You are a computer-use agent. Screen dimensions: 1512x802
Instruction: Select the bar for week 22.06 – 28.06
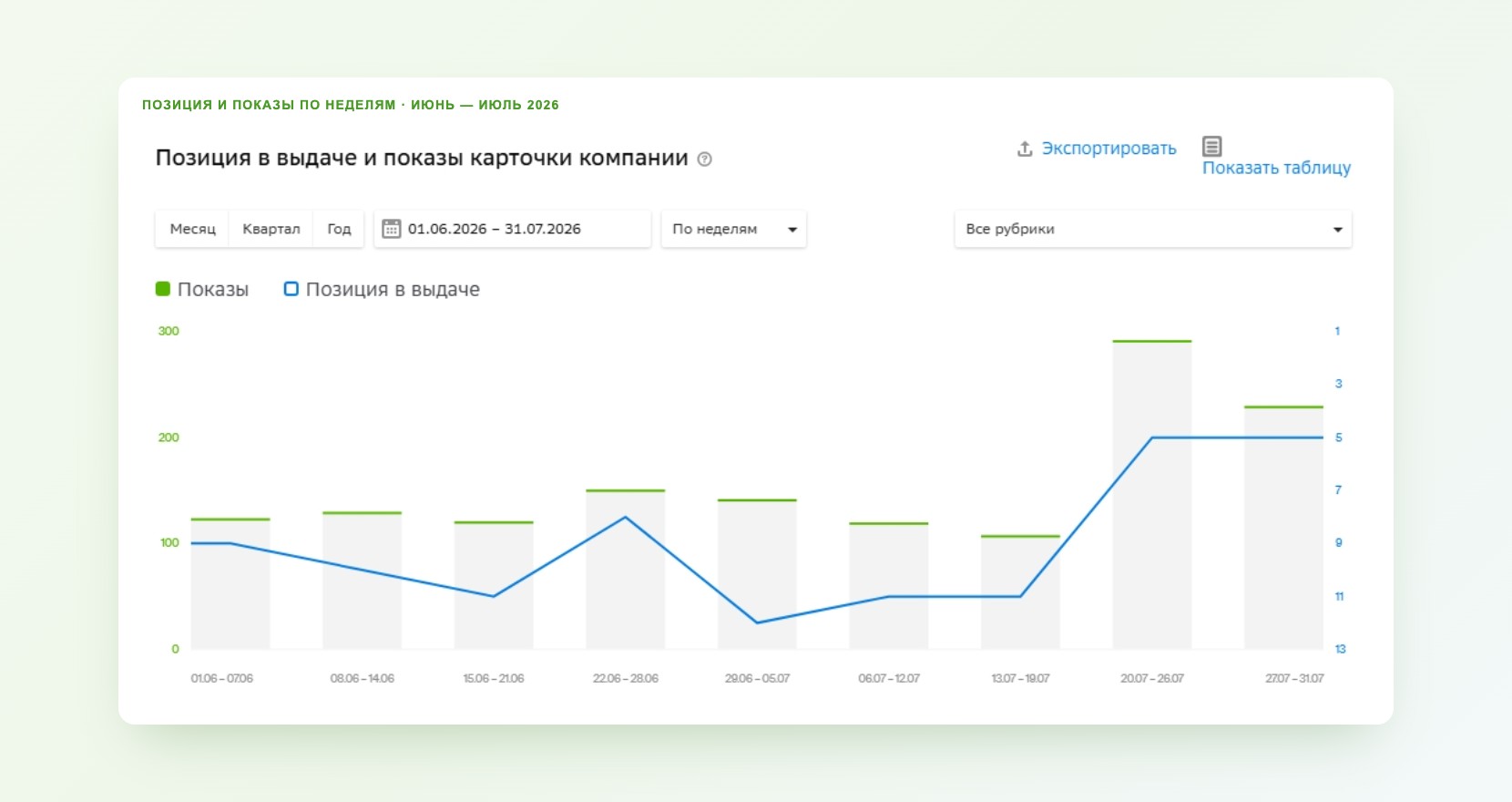tap(626, 570)
